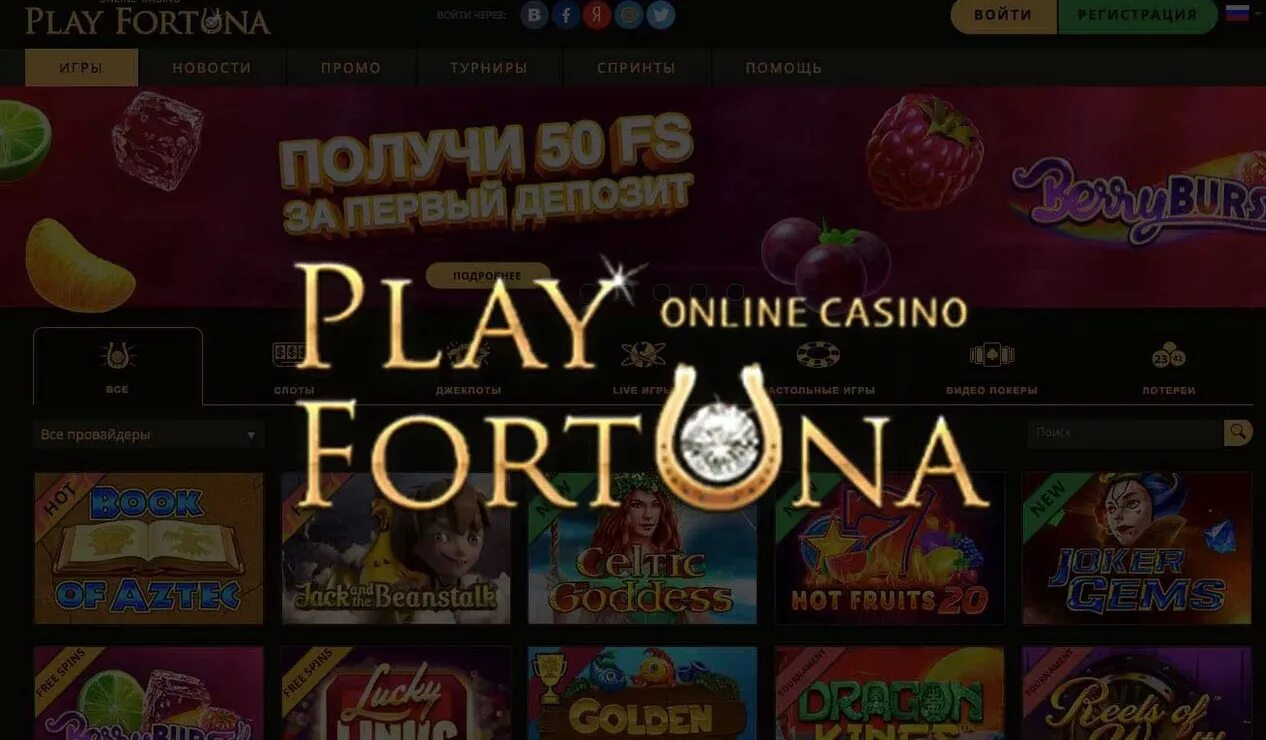
Task: Open the Joker Gems game thumbnail
Action: tap(1137, 549)
